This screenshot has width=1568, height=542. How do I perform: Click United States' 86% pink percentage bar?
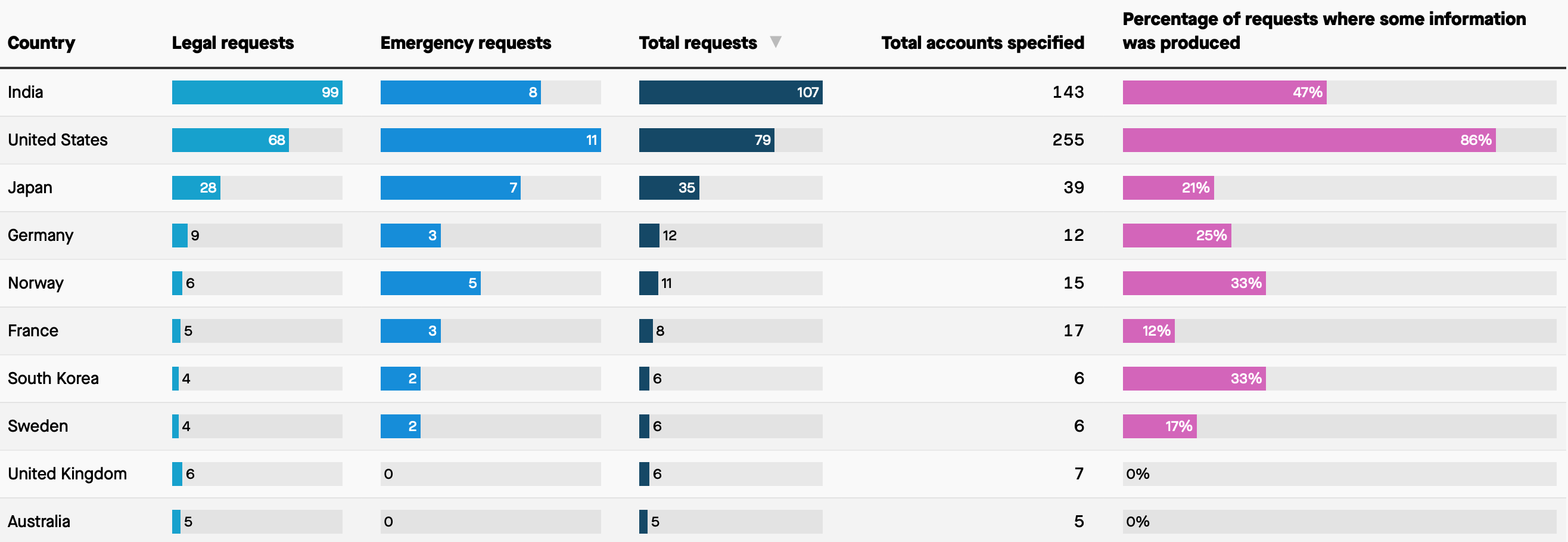point(1309,140)
